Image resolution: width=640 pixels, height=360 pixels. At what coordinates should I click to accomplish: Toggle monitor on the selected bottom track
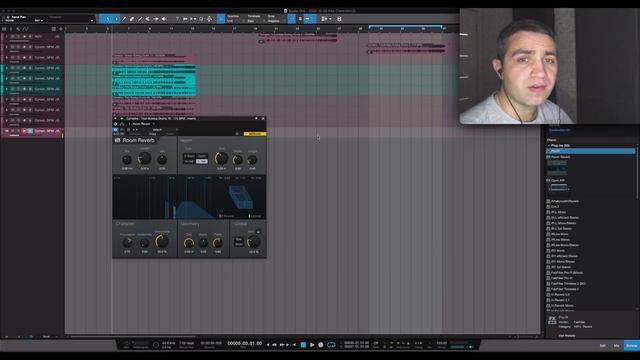point(30,131)
